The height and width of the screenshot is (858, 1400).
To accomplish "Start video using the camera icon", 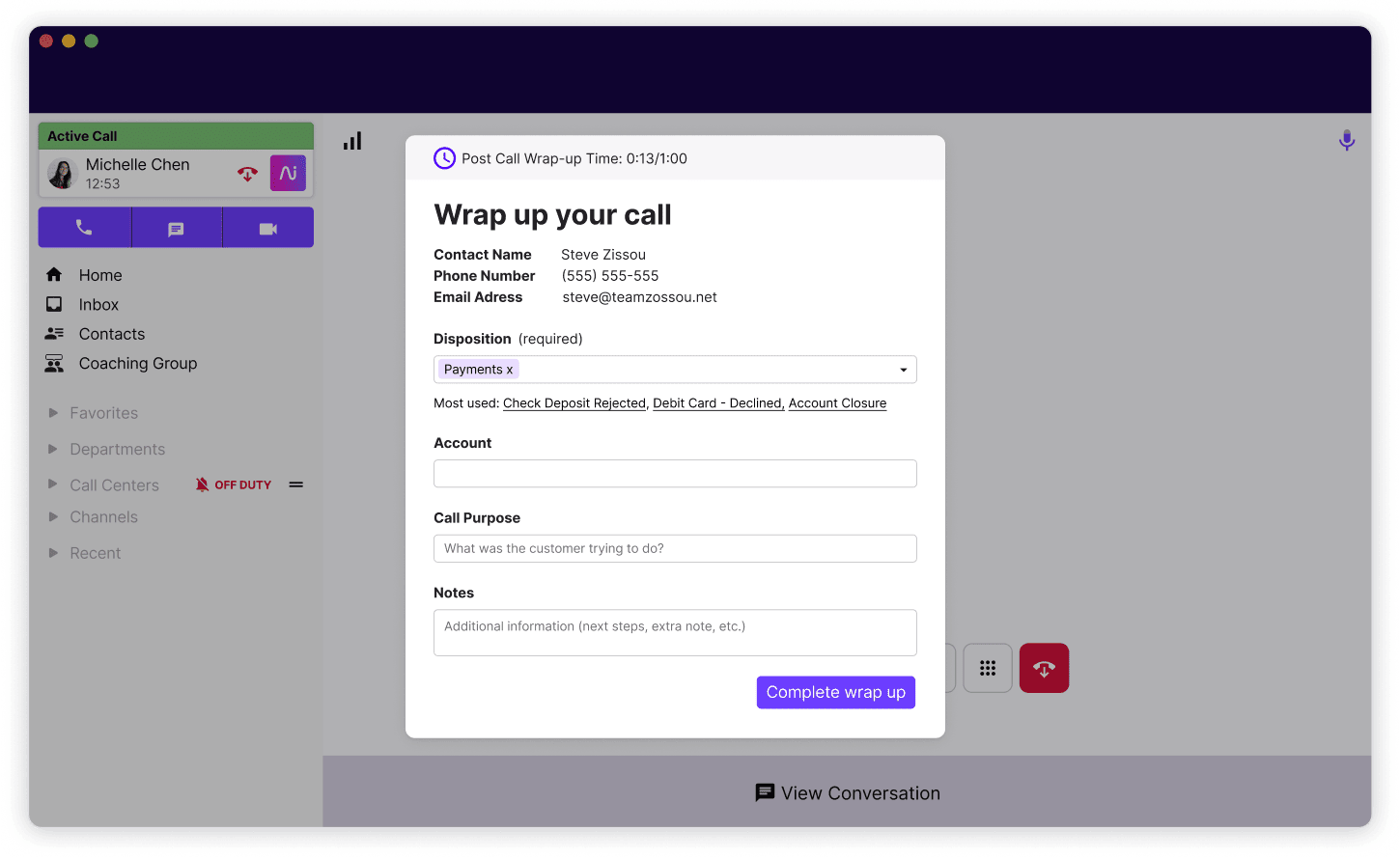I will [x=267, y=227].
